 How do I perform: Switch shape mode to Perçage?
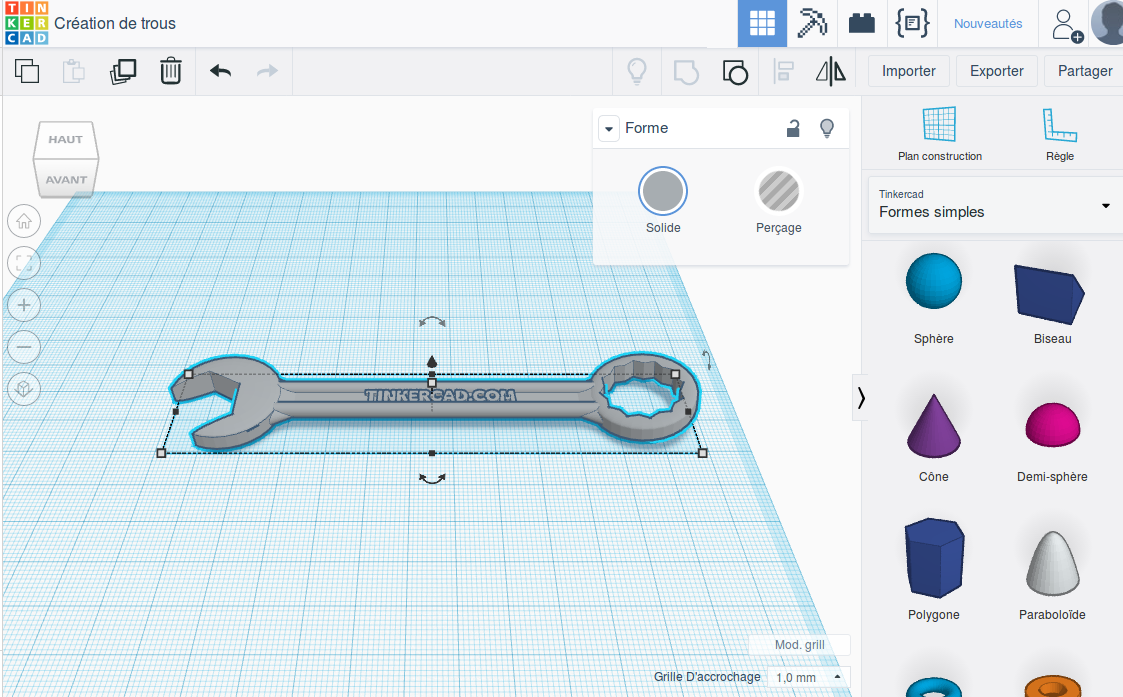tap(778, 191)
